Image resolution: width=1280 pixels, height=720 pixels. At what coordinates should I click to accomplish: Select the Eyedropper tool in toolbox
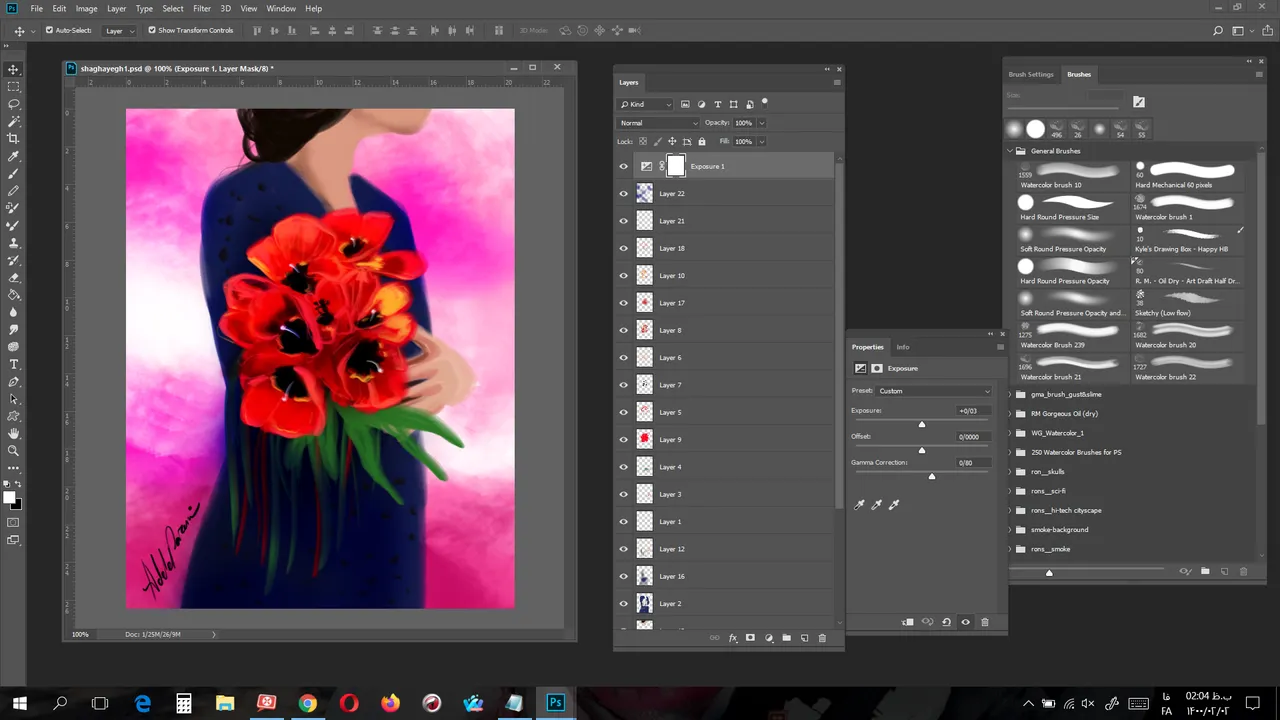point(14,156)
